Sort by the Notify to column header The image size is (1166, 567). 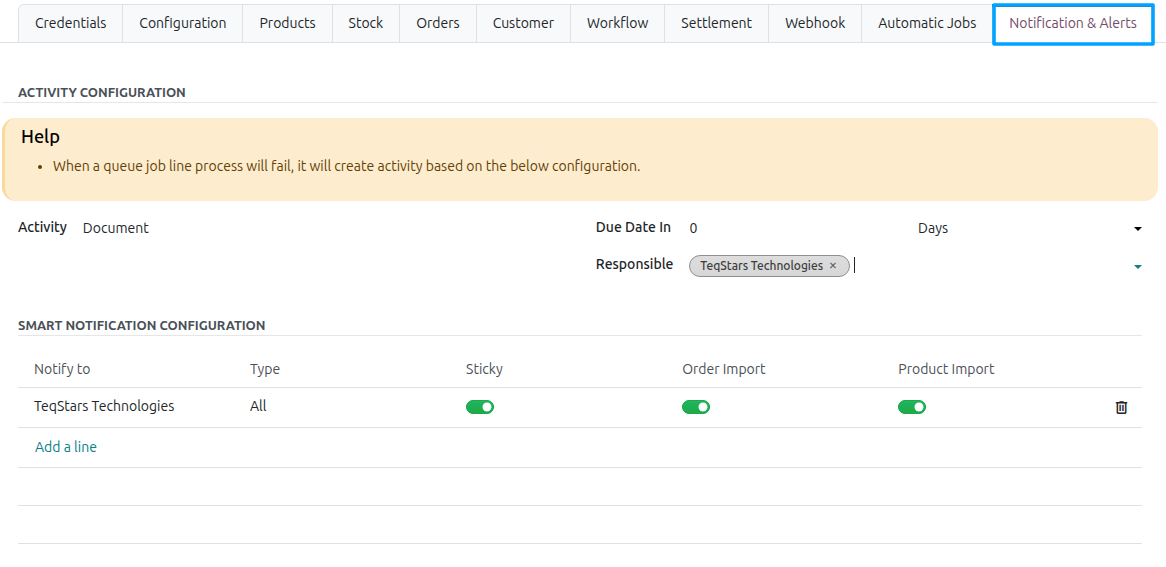coord(62,369)
